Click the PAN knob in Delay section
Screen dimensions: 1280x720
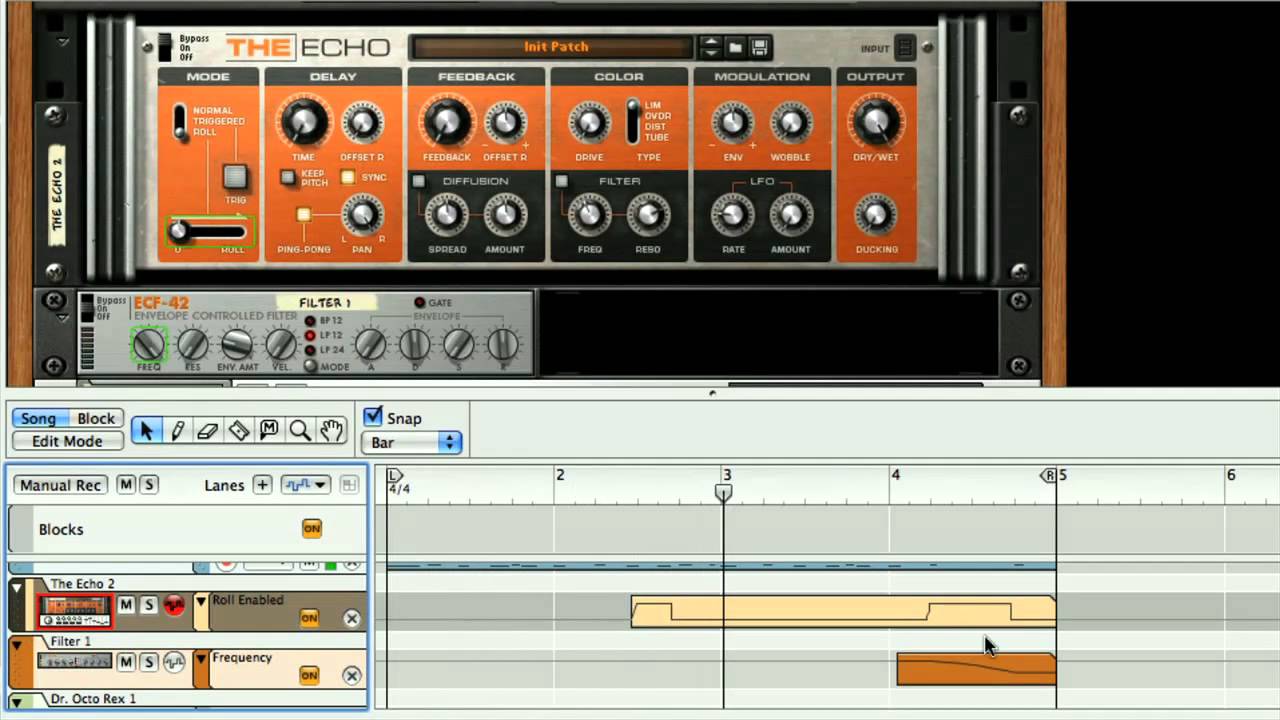(x=362, y=215)
